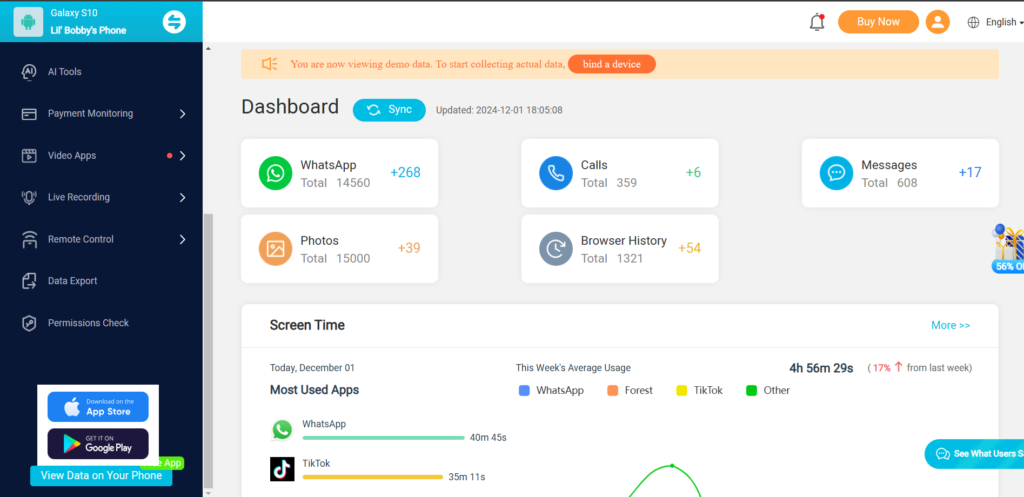Click the sidebar vertical scrollbar

208,350
